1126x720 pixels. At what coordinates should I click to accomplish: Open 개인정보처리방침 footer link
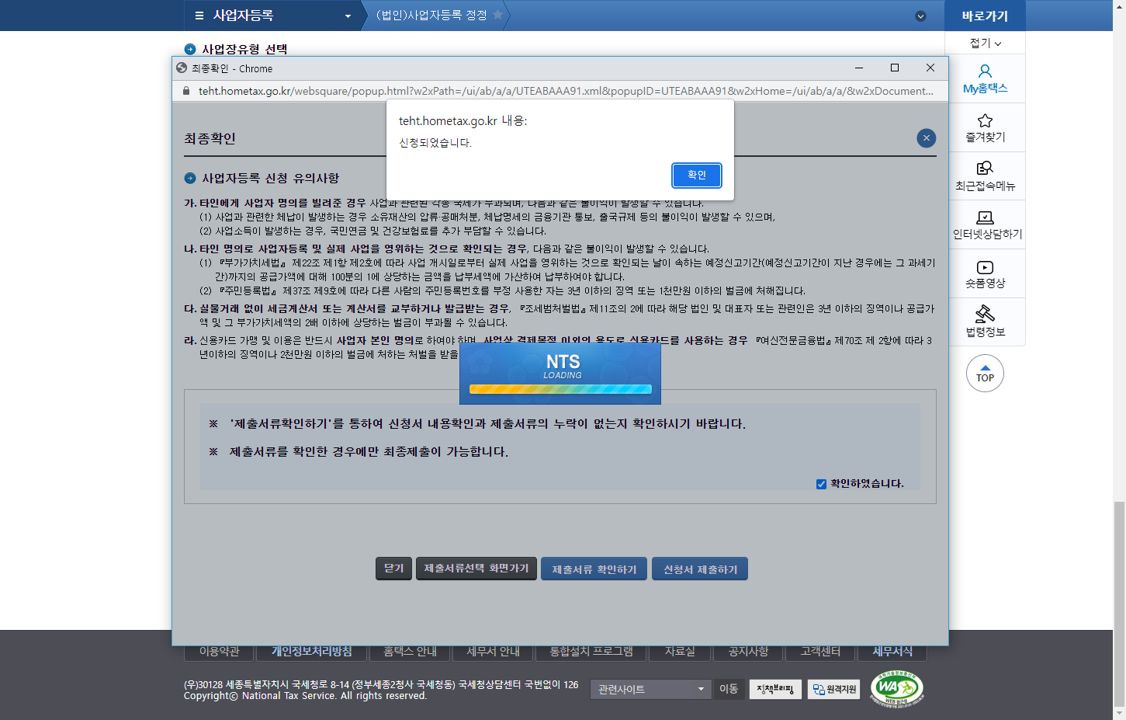[312, 651]
